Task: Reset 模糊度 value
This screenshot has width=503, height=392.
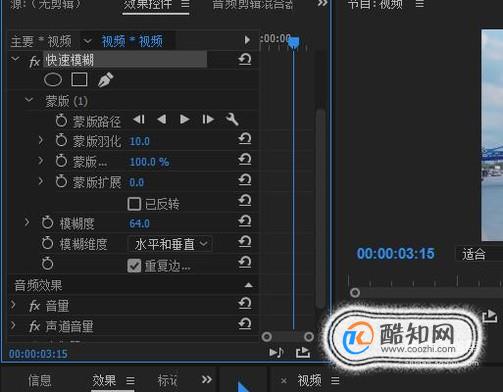Action: [245, 221]
